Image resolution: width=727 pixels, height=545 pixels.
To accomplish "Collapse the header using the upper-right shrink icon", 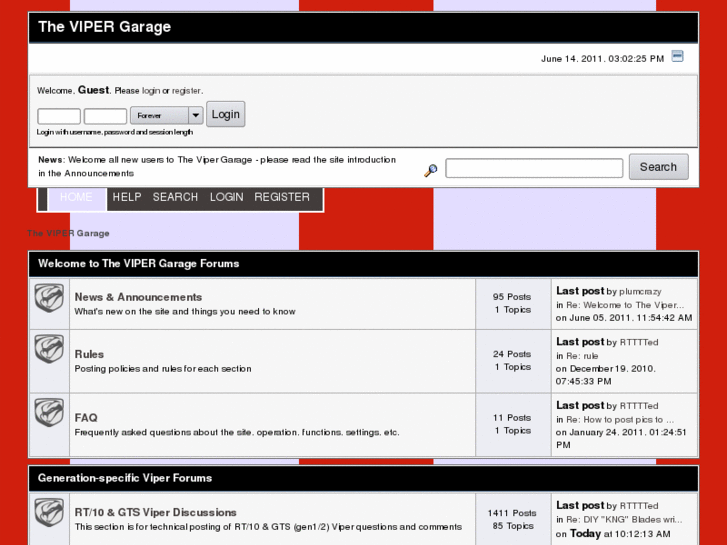I will click(x=677, y=57).
